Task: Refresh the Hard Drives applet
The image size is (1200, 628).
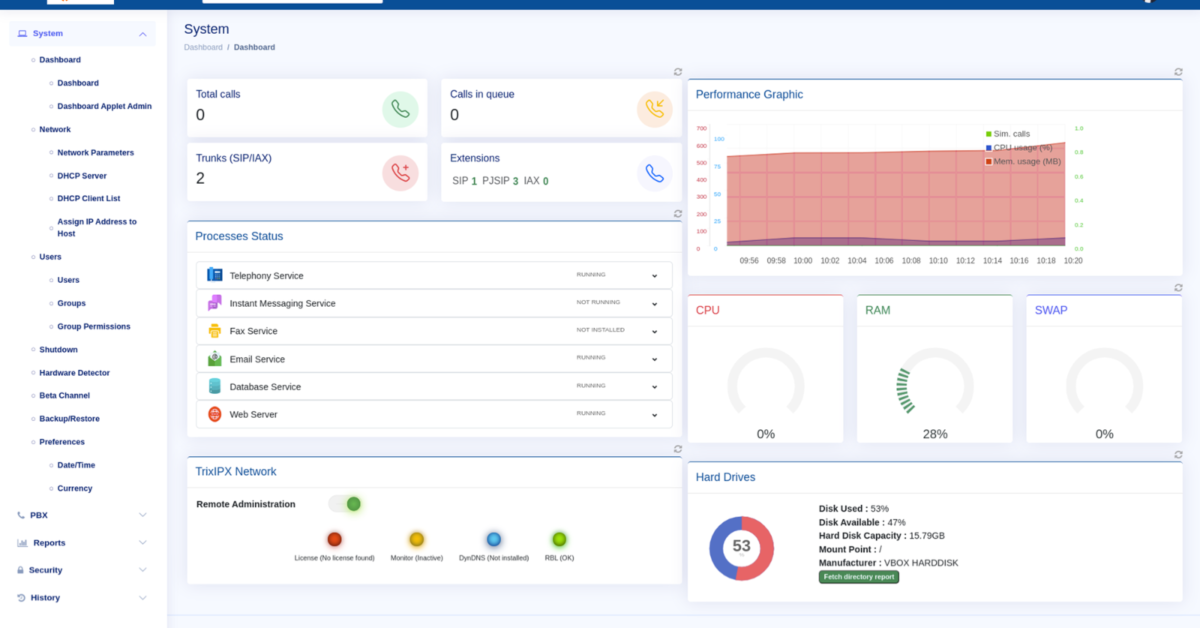Action: [x=1178, y=455]
